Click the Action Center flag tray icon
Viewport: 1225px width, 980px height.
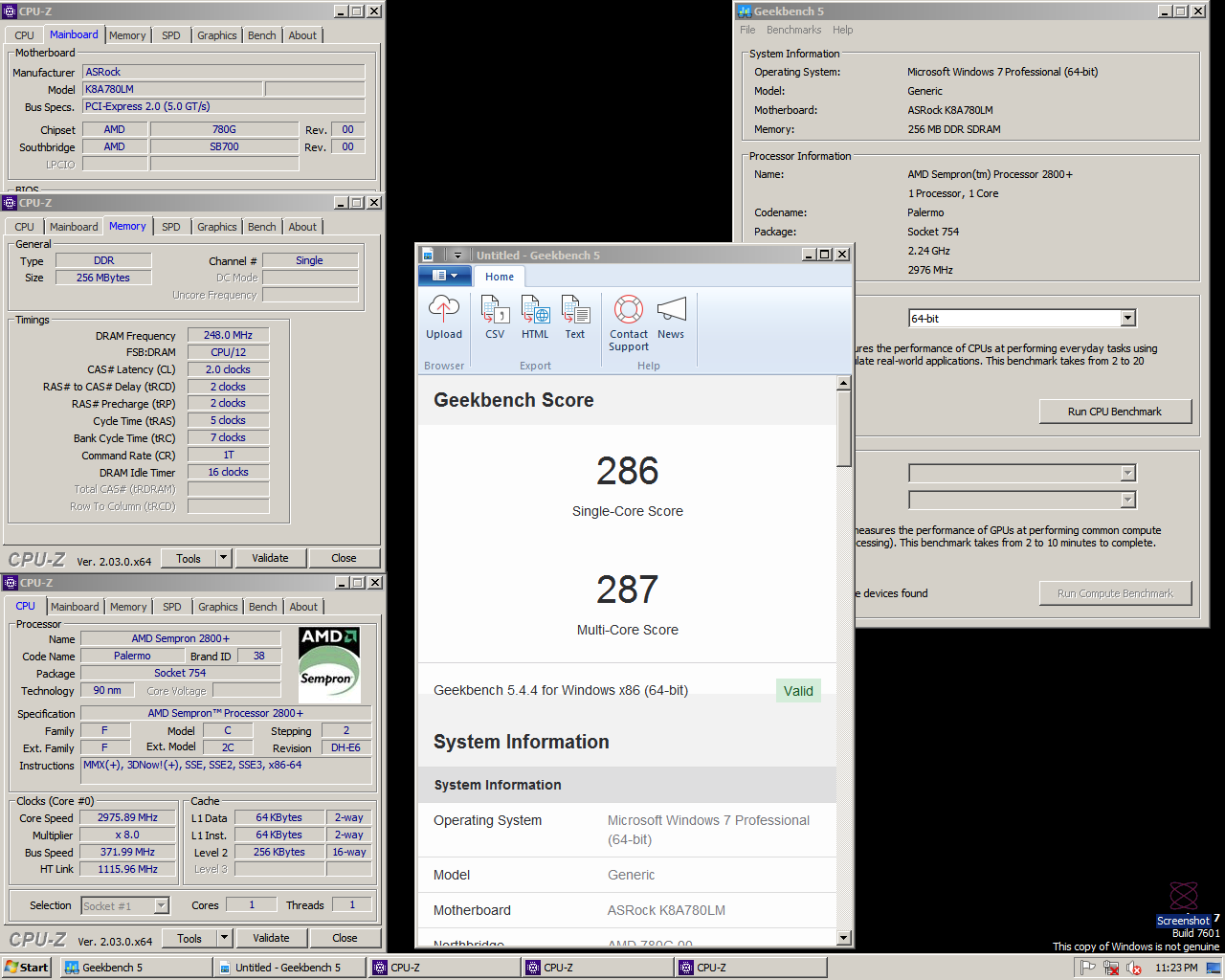click(x=1088, y=968)
